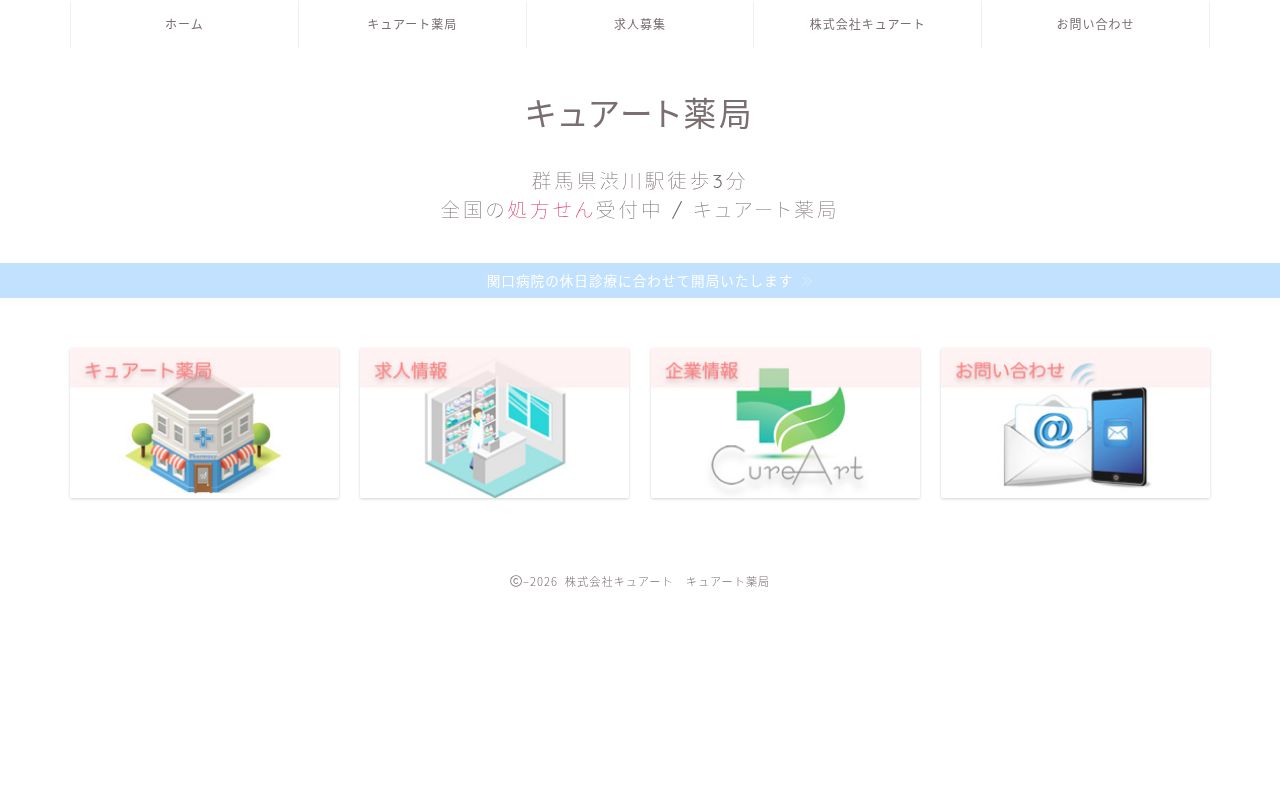
Task: Open the お問い合わせ mail and phone card
Action: [1075, 423]
